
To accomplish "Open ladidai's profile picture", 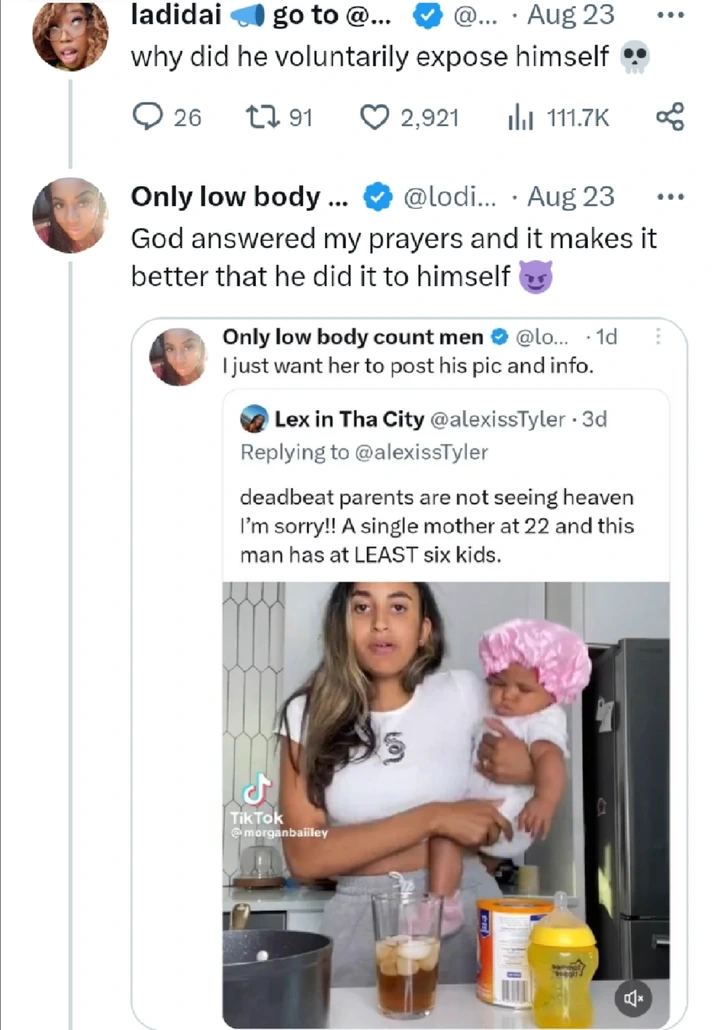I will tap(70, 36).
